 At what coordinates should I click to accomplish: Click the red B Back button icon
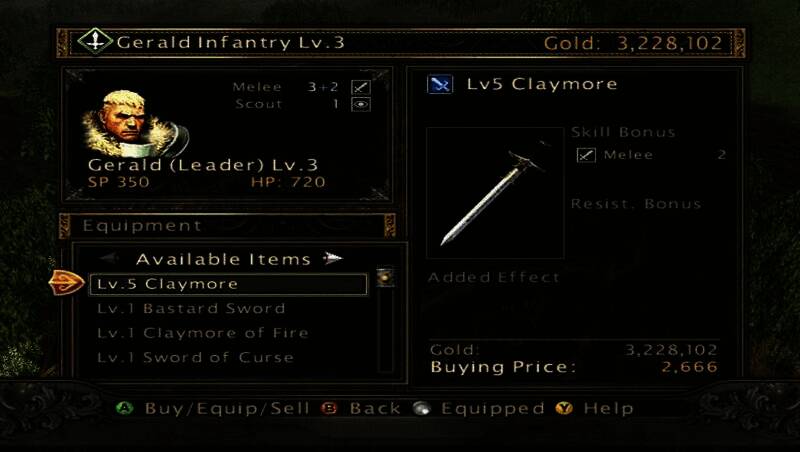[x=330, y=408]
